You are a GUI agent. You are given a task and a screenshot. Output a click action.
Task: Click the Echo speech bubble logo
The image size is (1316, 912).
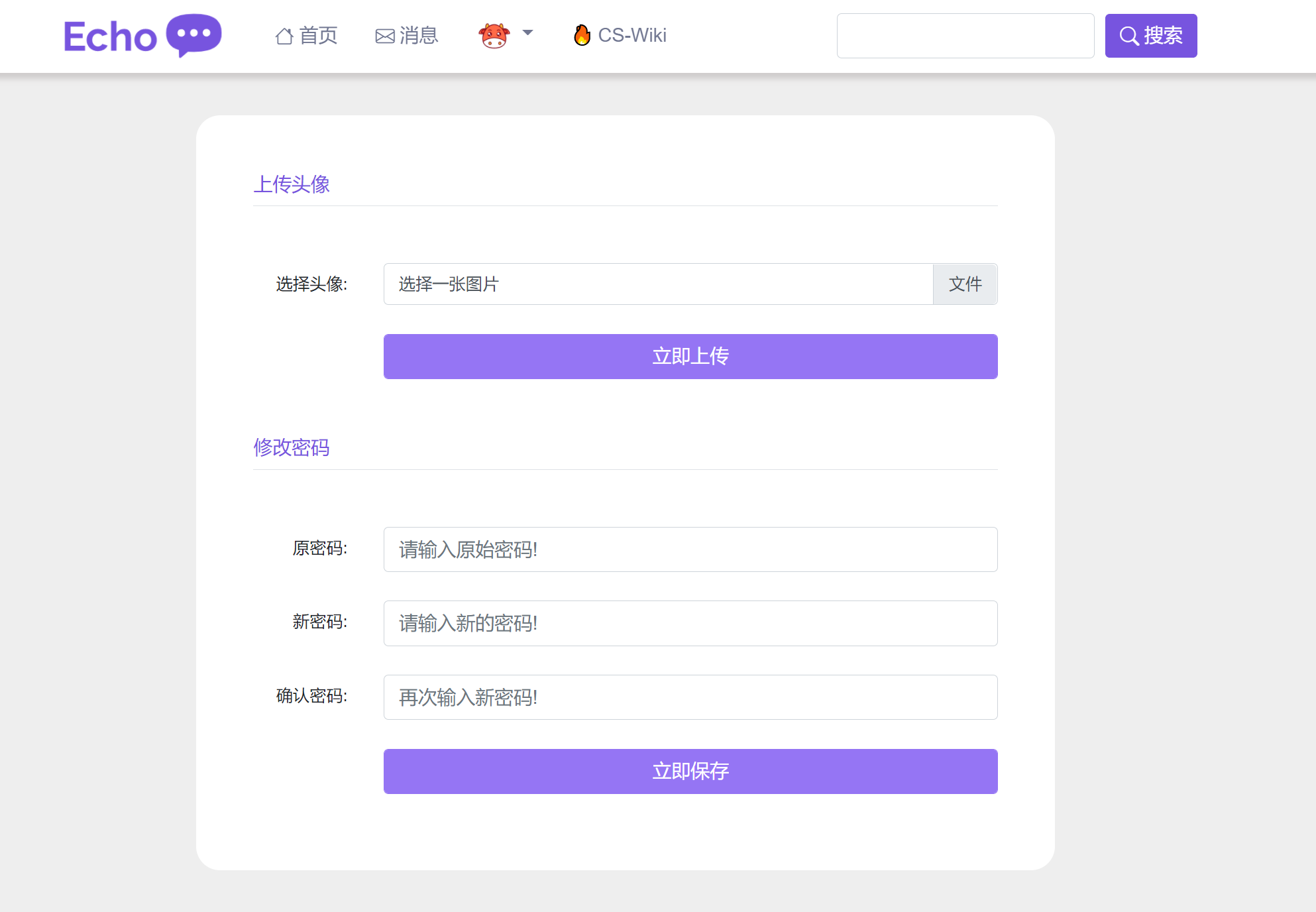pyautogui.click(x=193, y=34)
